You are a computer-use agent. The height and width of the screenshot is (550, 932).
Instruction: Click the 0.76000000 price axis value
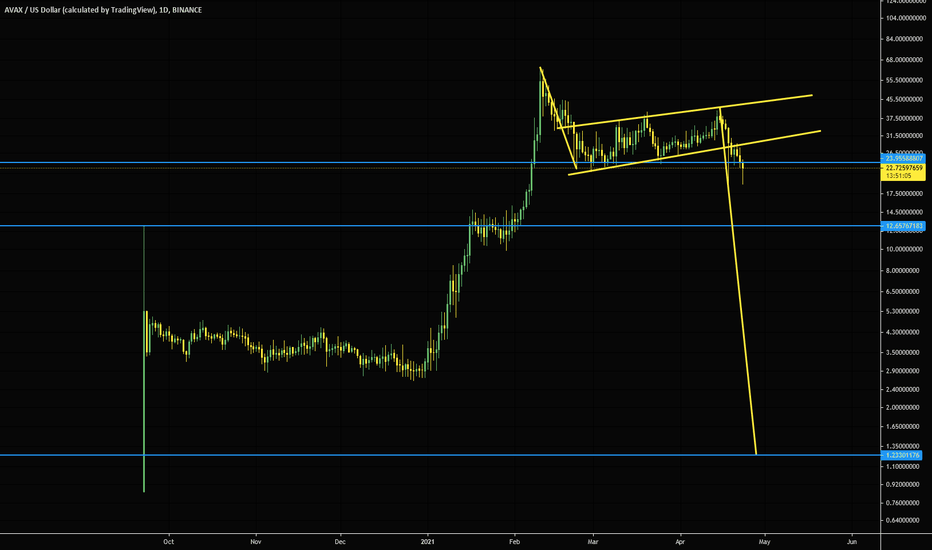click(x=904, y=503)
